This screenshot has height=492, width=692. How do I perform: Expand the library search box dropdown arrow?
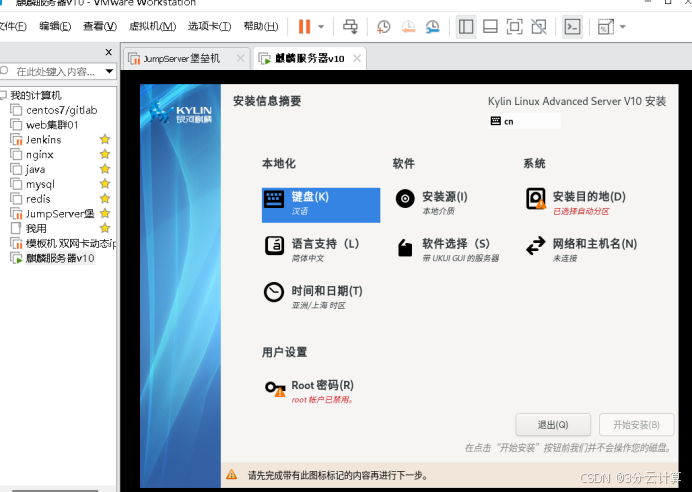click(108, 71)
